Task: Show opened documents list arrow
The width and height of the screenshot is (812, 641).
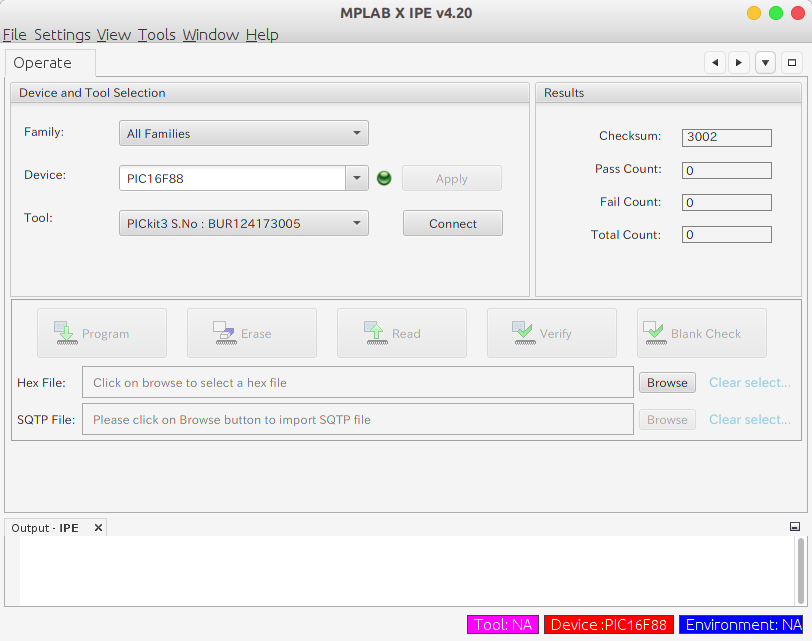Action: [x=765, y=63]
